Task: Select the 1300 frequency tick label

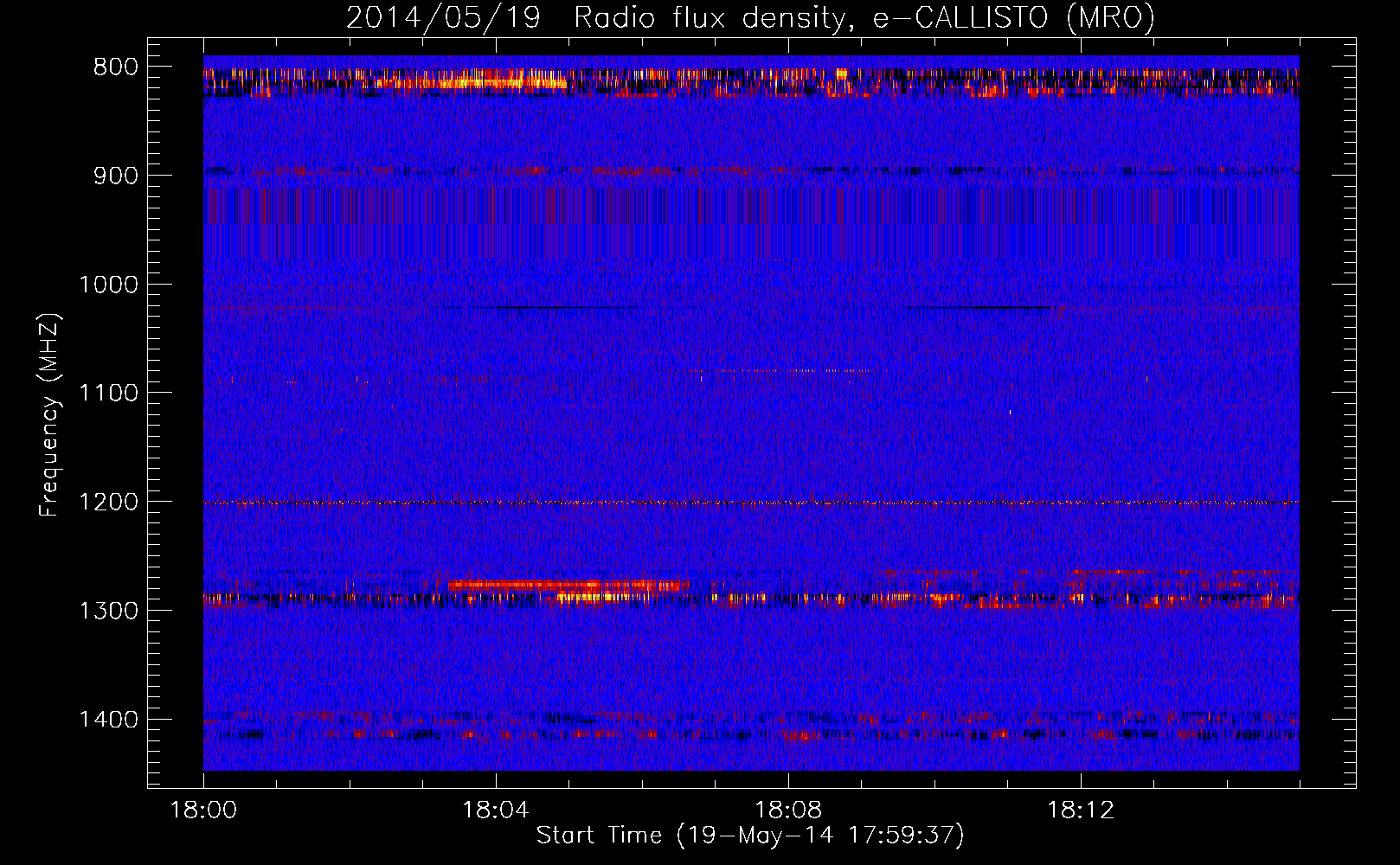Action: (108, 611)
